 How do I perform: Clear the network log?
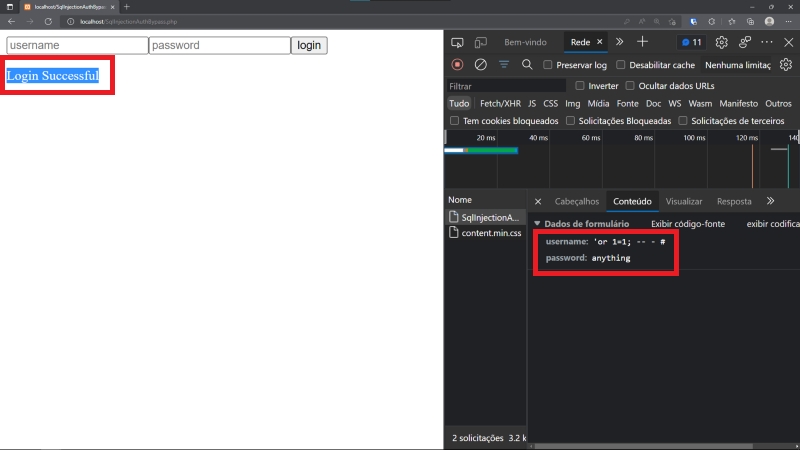point(480,64)
